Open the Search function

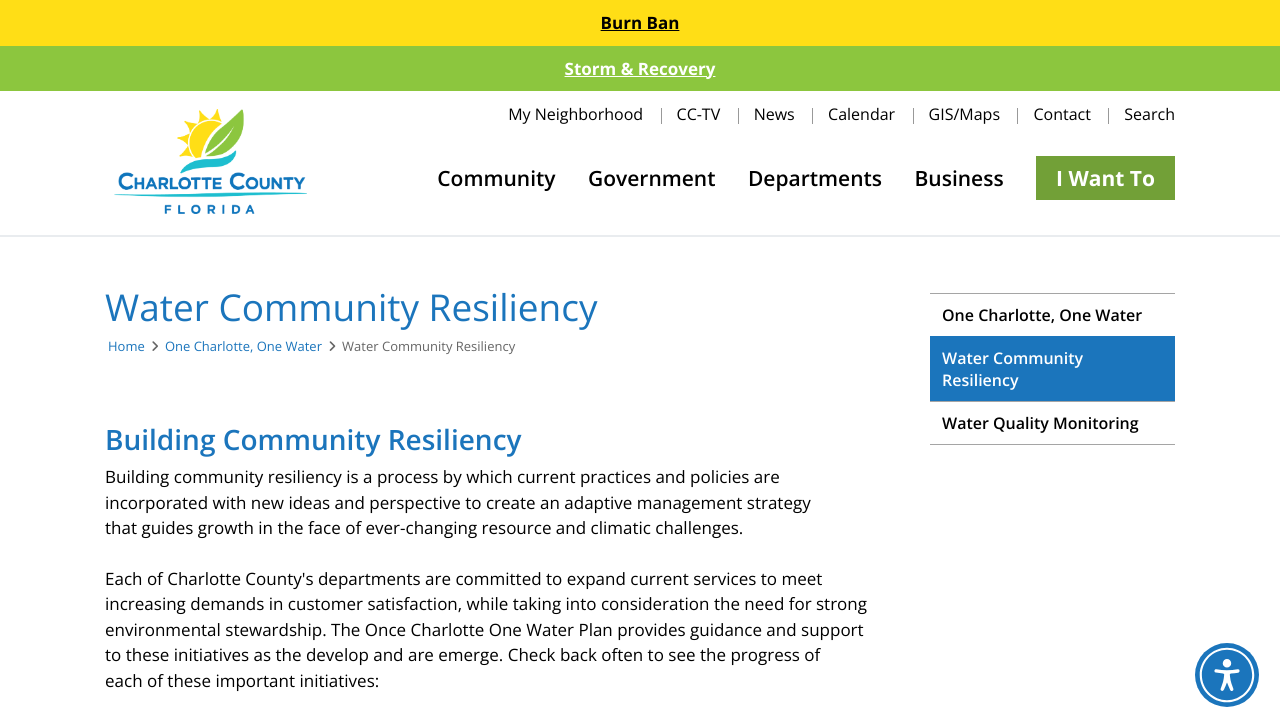click(x=1149, y=114)
